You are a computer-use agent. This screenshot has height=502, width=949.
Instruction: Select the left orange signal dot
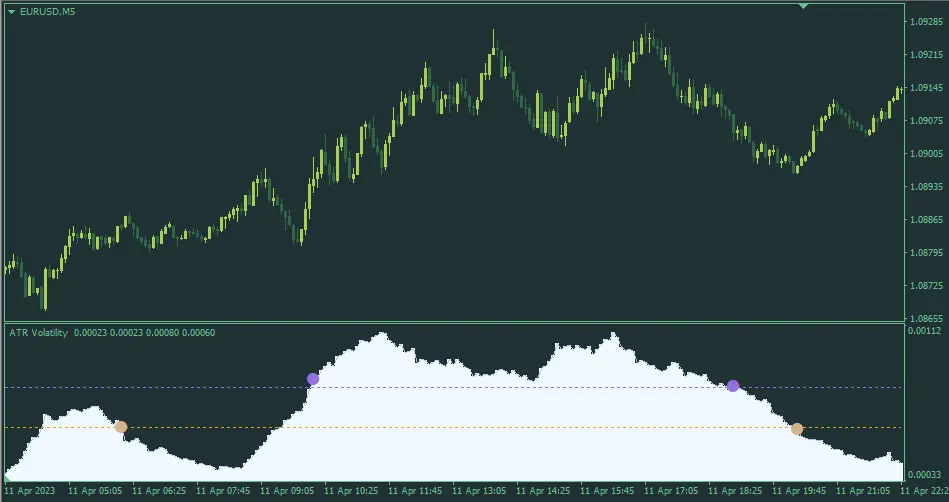121,427
